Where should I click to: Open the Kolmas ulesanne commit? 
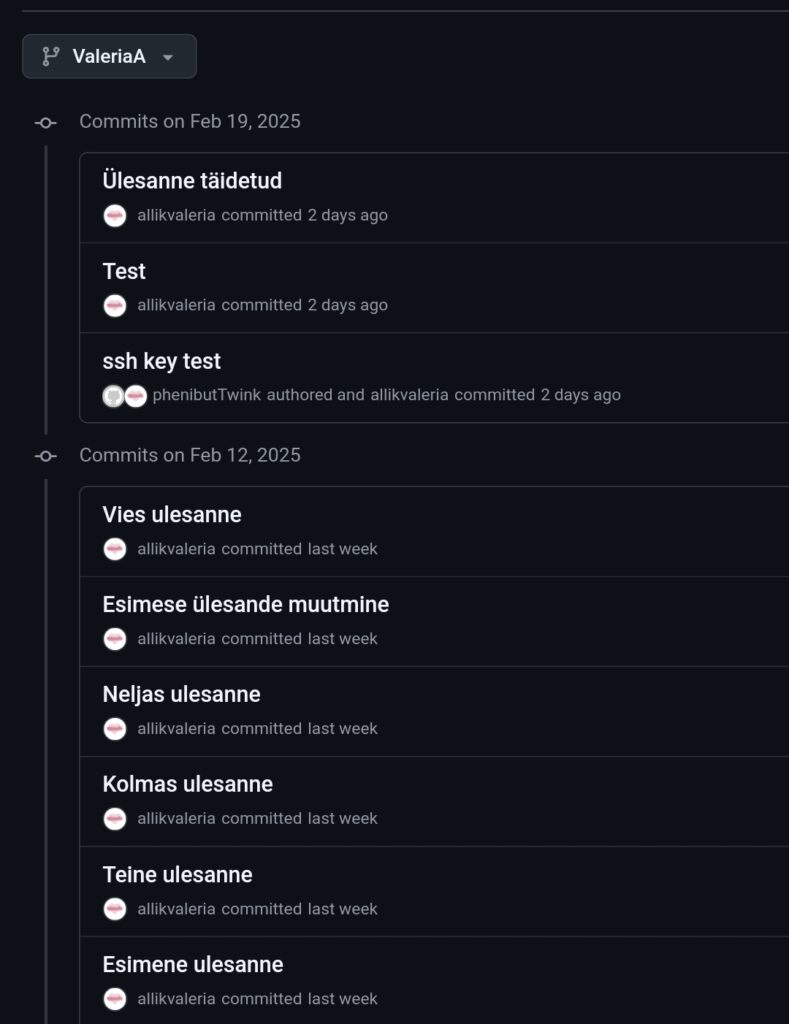pos(187,784)
